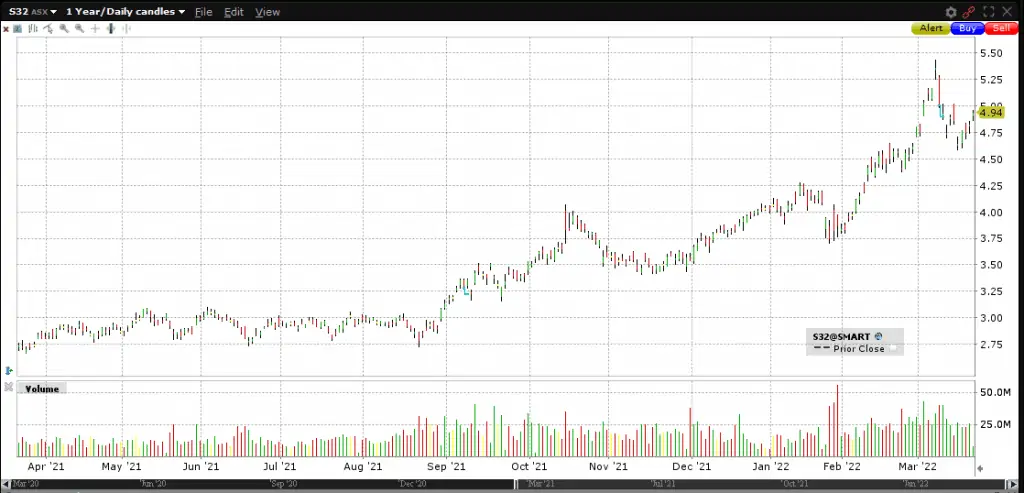
Task: Toggle the S32@SMART legend indicator
Action: [x=877, y=337]
